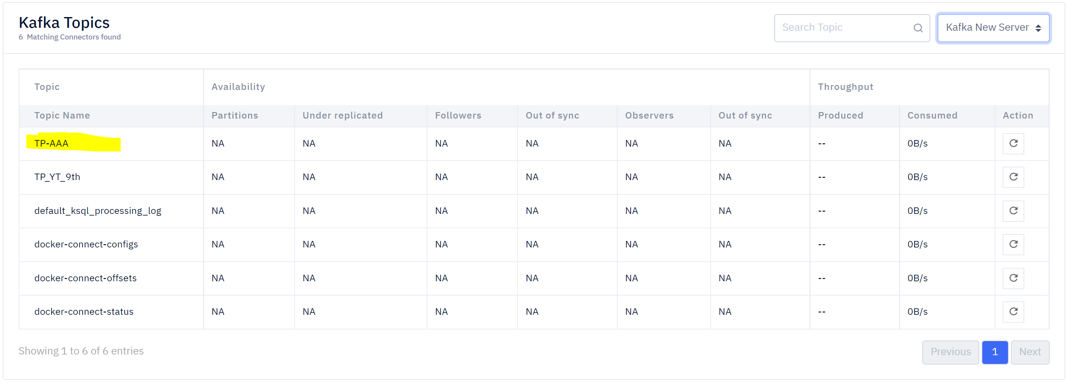The height and width of the screenshot is (385, 1071).
Task: Click docker-connect-configs Followers NA cell
Action: [441, 244]
